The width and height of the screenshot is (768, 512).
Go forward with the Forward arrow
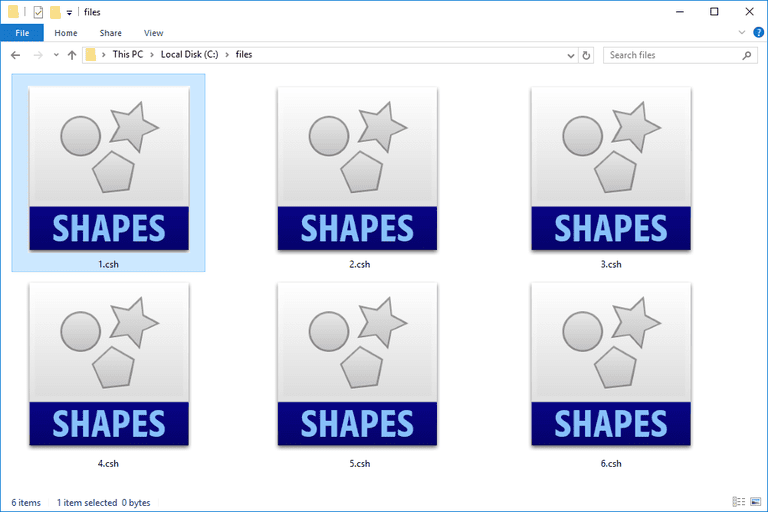tap(38, 55)
